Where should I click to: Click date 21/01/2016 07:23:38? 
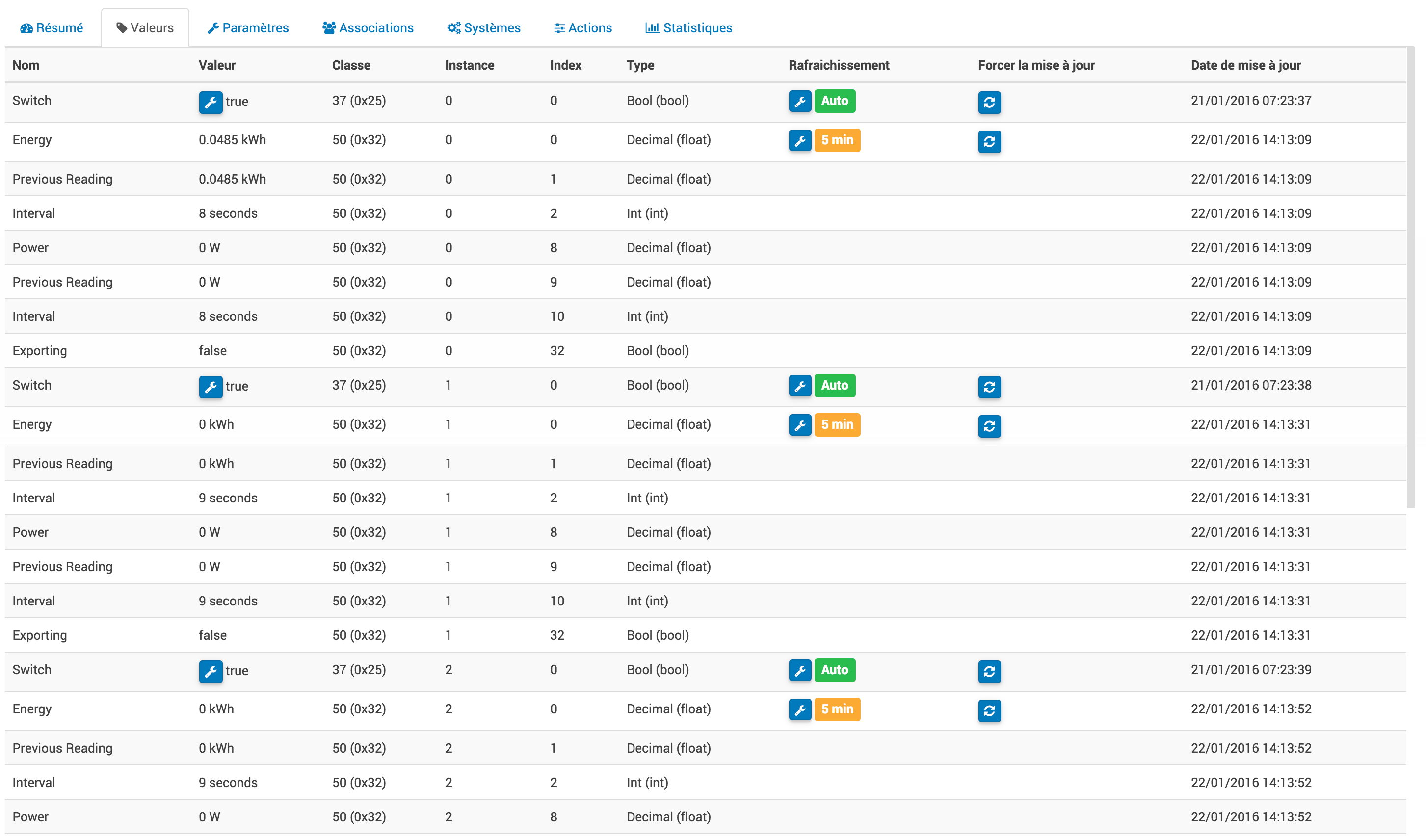point(1251,386)
